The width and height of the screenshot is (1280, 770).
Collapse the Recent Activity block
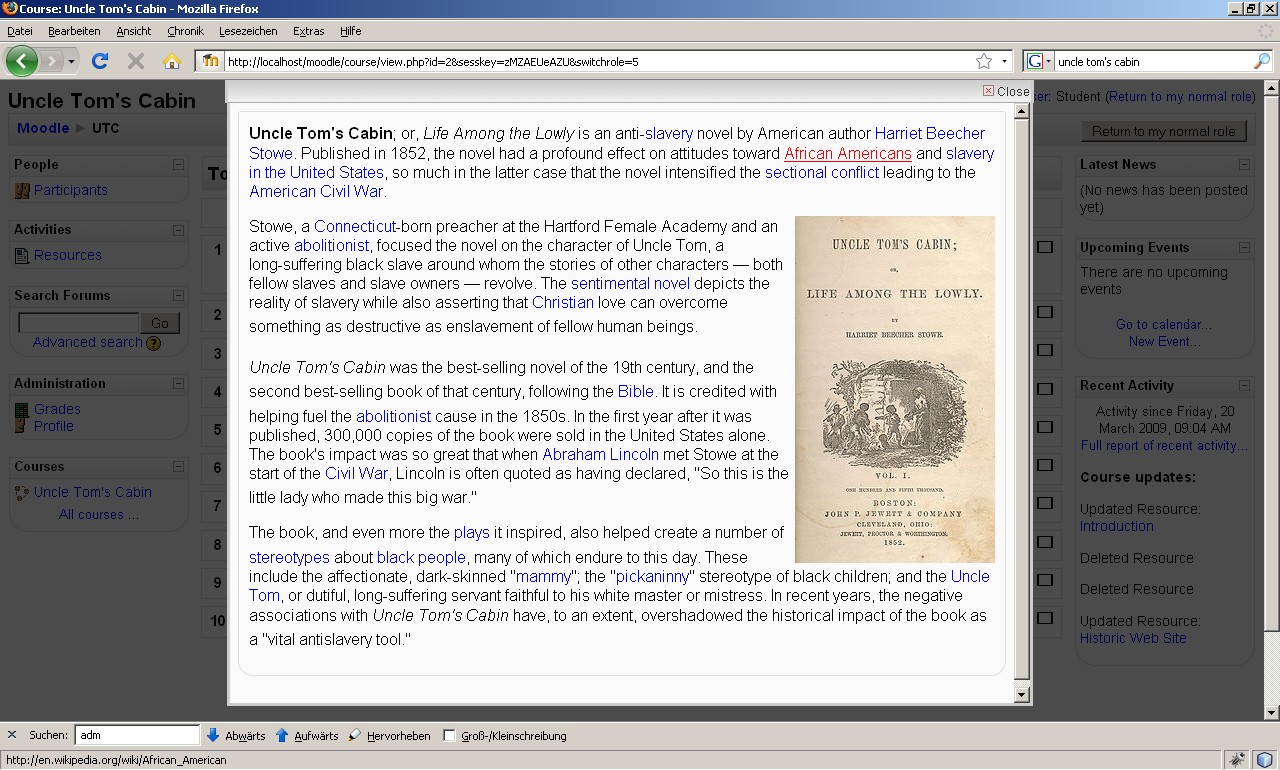1244,386
